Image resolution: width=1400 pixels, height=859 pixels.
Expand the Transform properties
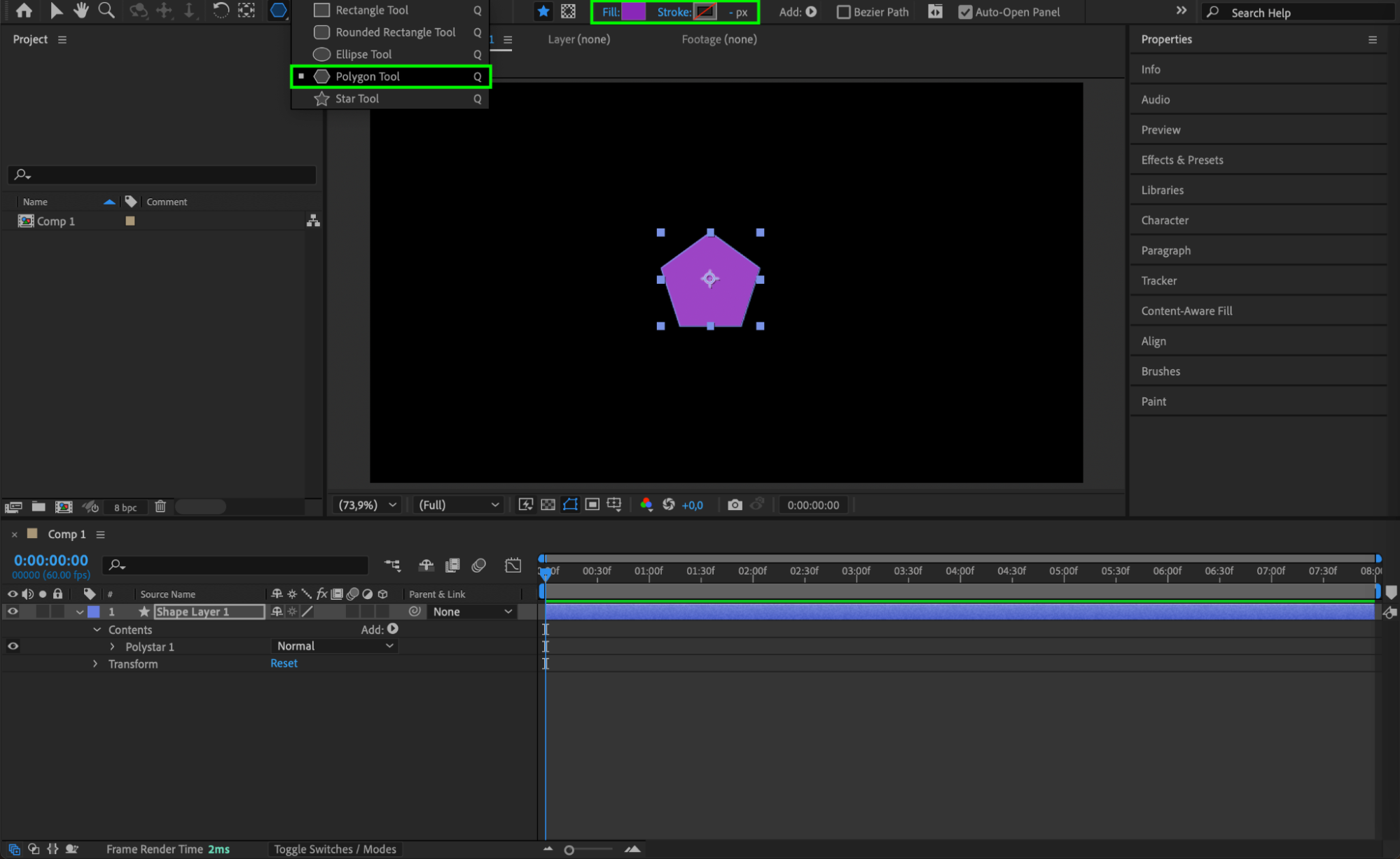click(95, 664)
